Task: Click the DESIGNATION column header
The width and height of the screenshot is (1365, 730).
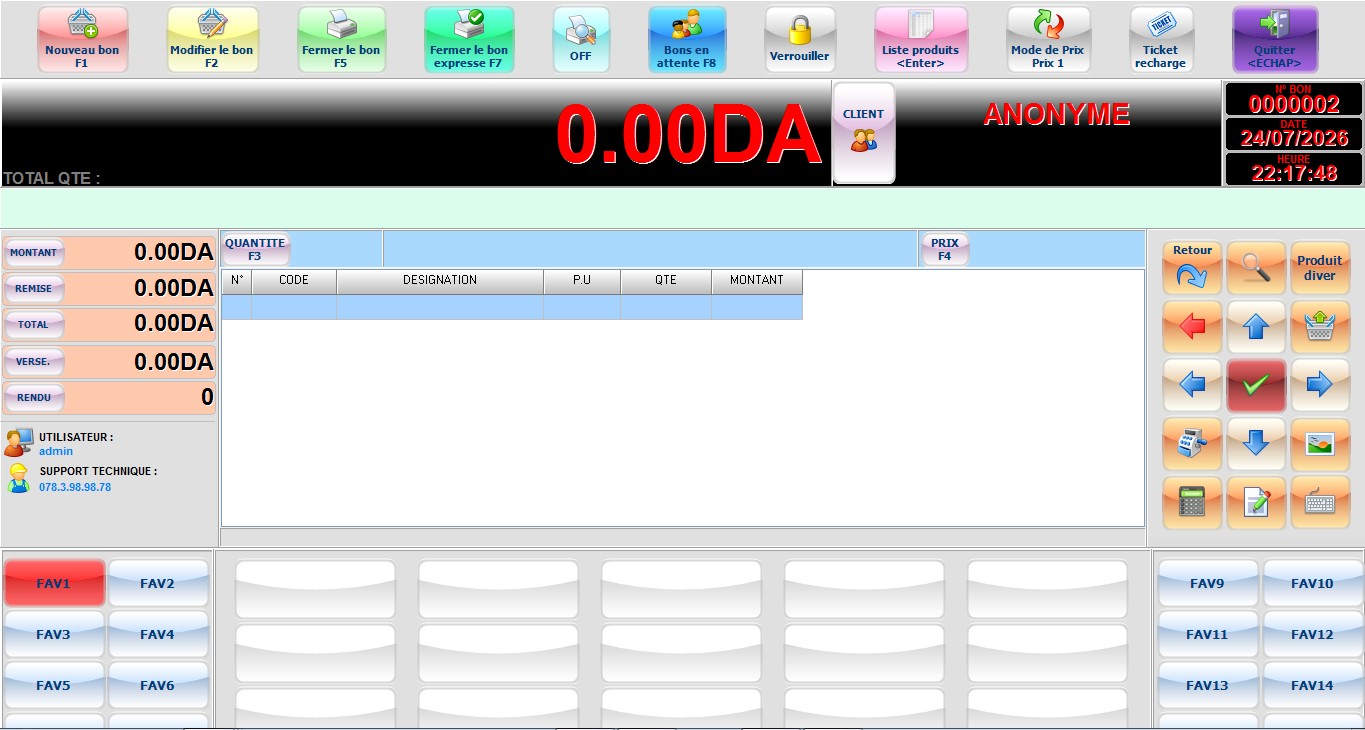Action: pyautogui.click(x=440, y=281)
